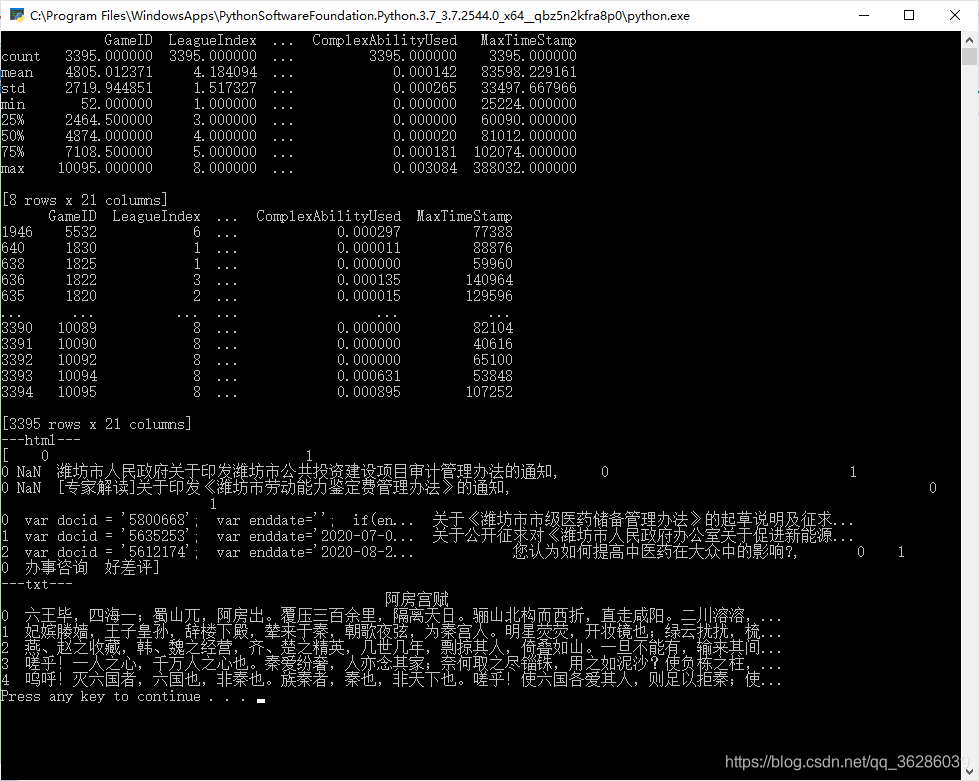
Task: Click the MaxTimeStamp column header
Action: coord(527,40)
